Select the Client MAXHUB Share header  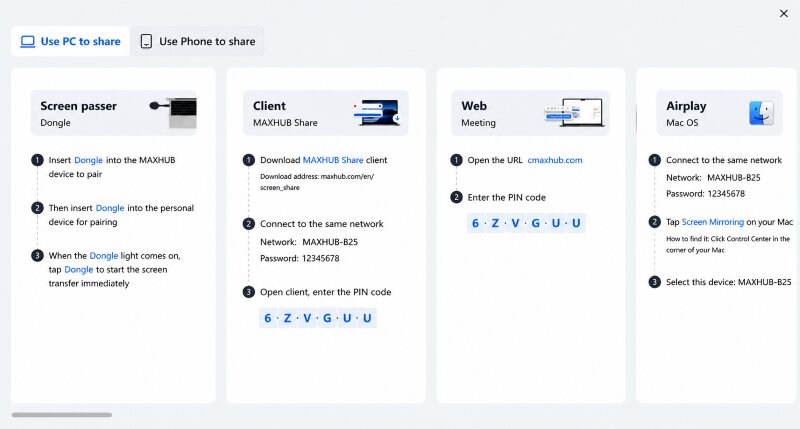coord(326,113)
